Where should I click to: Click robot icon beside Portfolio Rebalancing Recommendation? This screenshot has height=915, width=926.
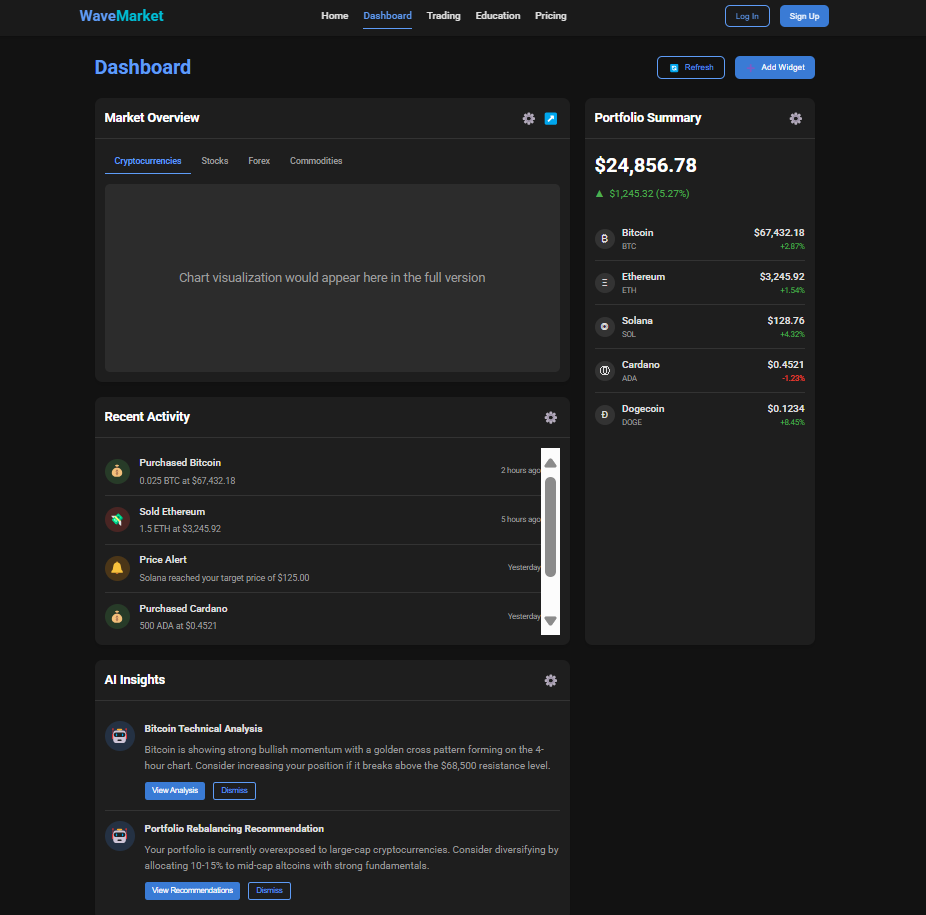120,836
